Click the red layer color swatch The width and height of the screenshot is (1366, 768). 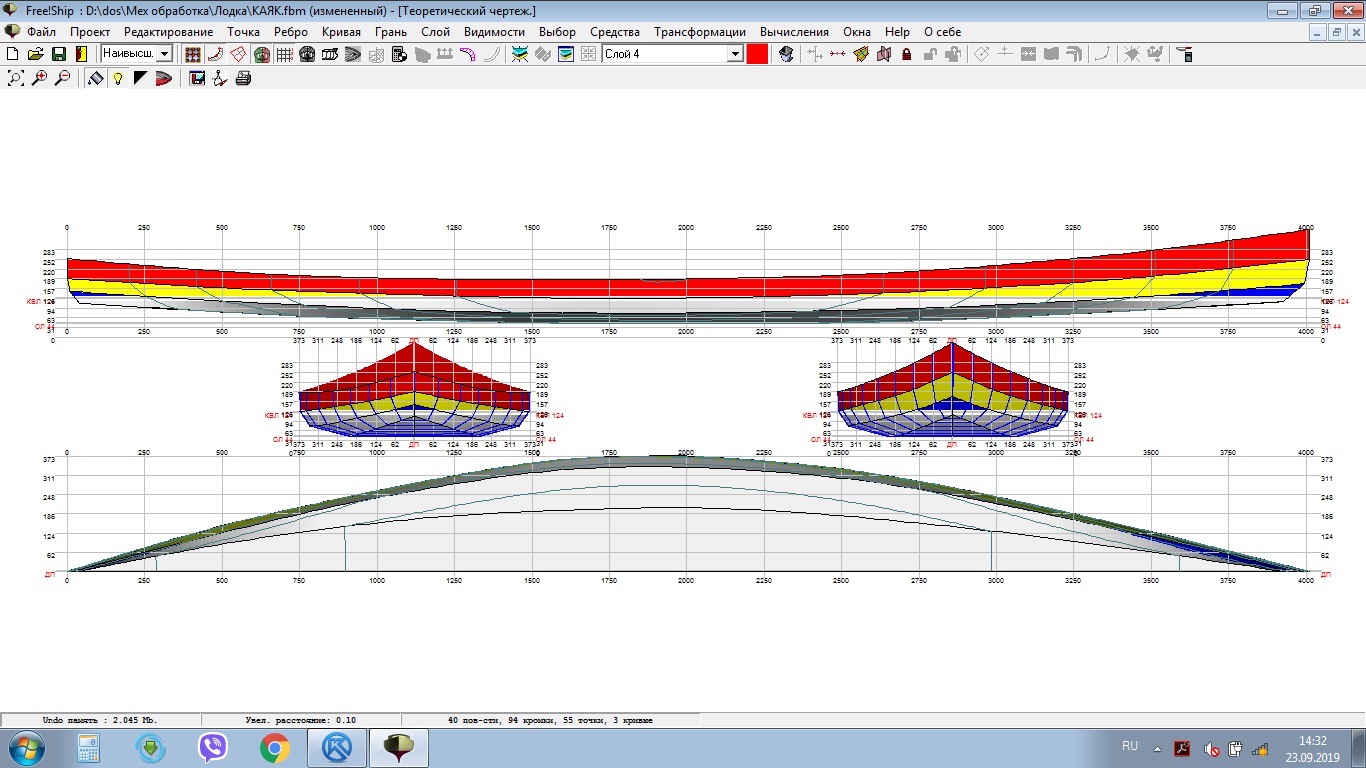tap(757, 54)
